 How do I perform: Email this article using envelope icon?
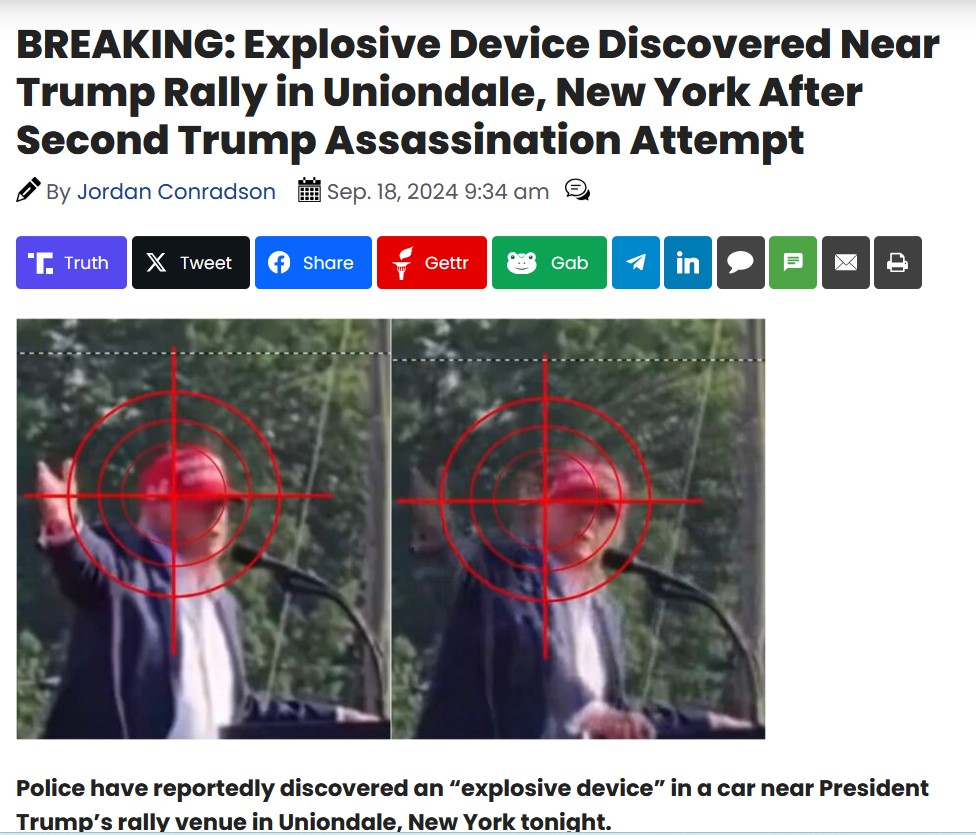pyautogui.click(x=846, y=262)
